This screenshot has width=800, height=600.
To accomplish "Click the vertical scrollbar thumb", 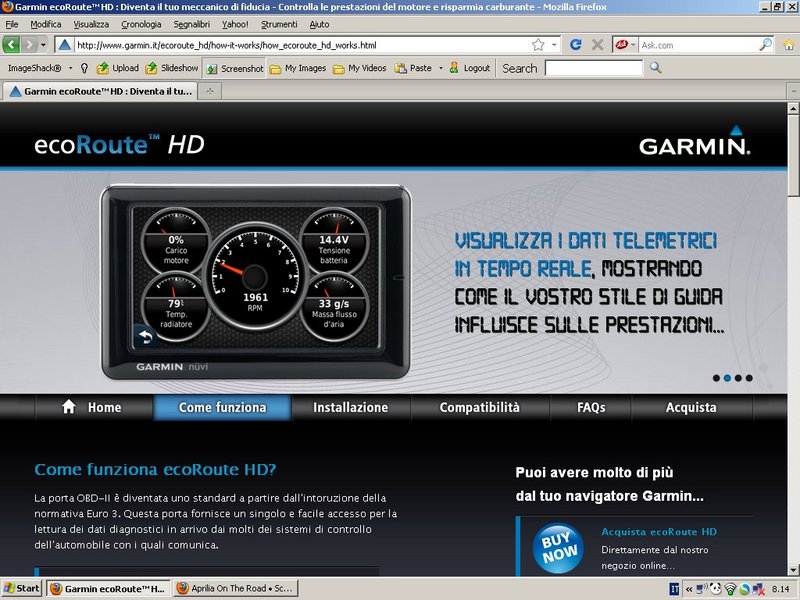I will pyautogui.click(x=793, y=155).
